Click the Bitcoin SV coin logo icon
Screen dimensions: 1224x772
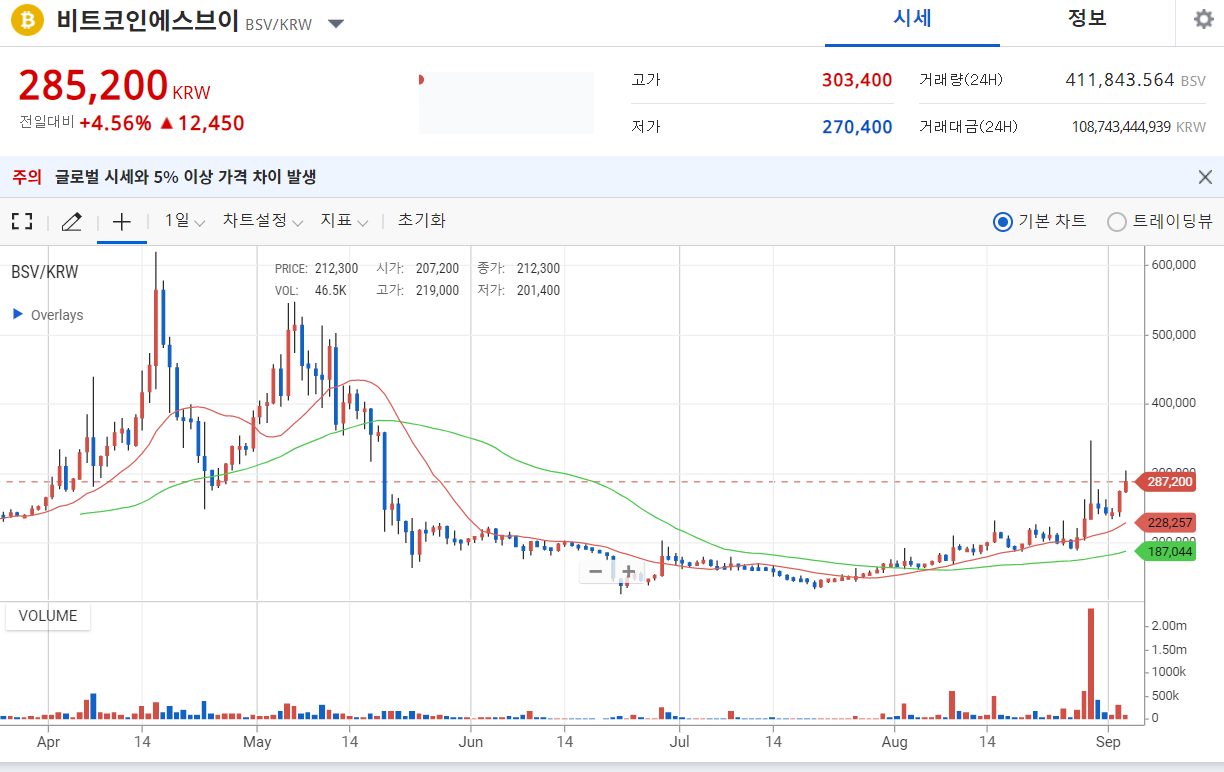(x=28, y=19)
